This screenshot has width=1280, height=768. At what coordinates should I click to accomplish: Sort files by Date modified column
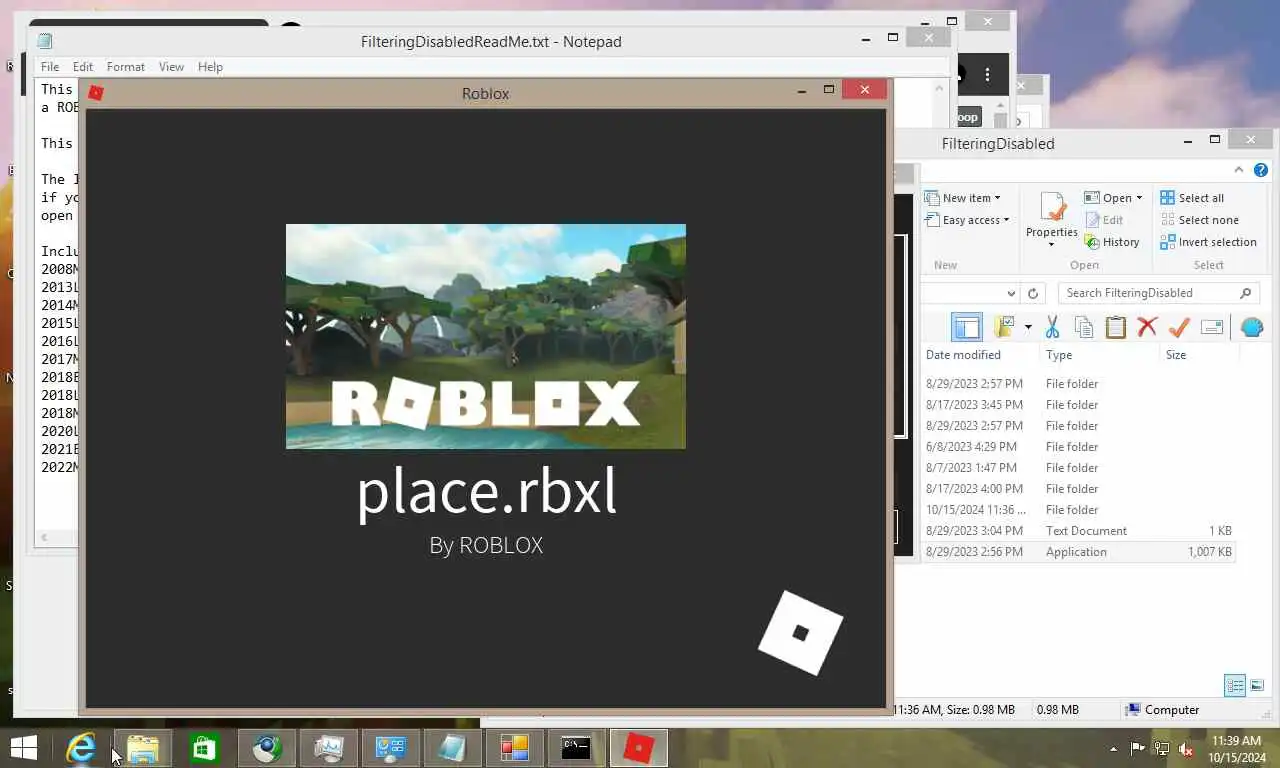point(963,355)
